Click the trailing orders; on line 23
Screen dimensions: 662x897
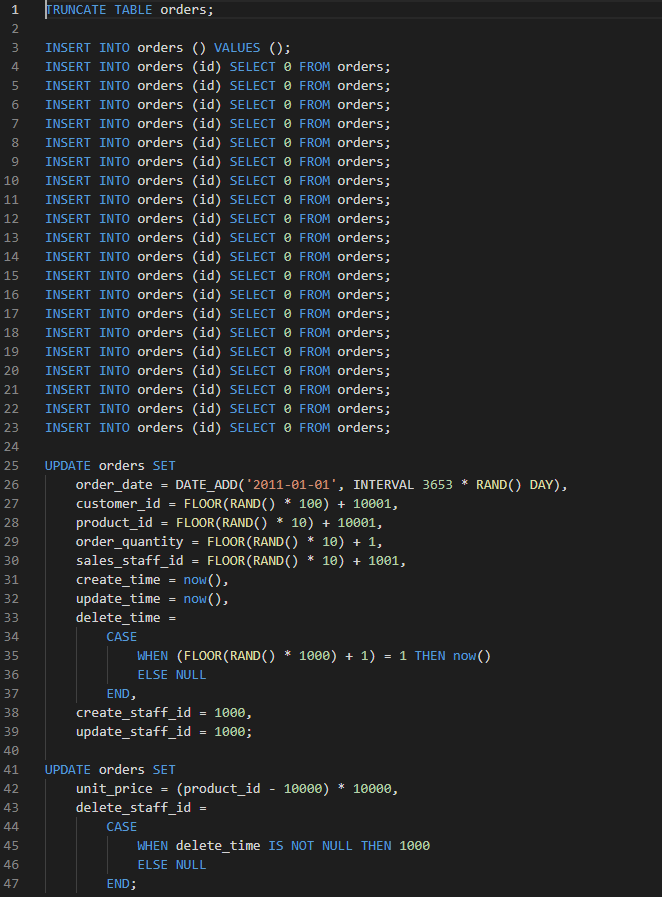click(x=364, y=427)
